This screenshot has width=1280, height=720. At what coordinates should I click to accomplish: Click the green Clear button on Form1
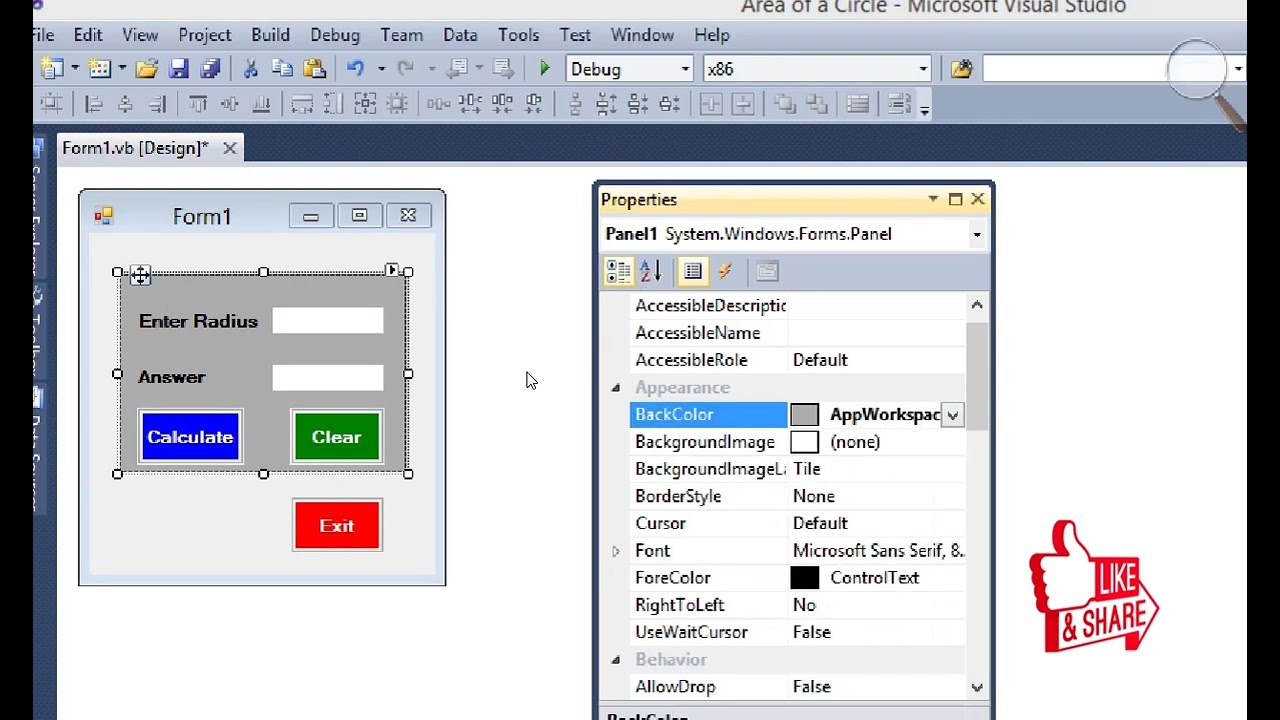point(337,437)
